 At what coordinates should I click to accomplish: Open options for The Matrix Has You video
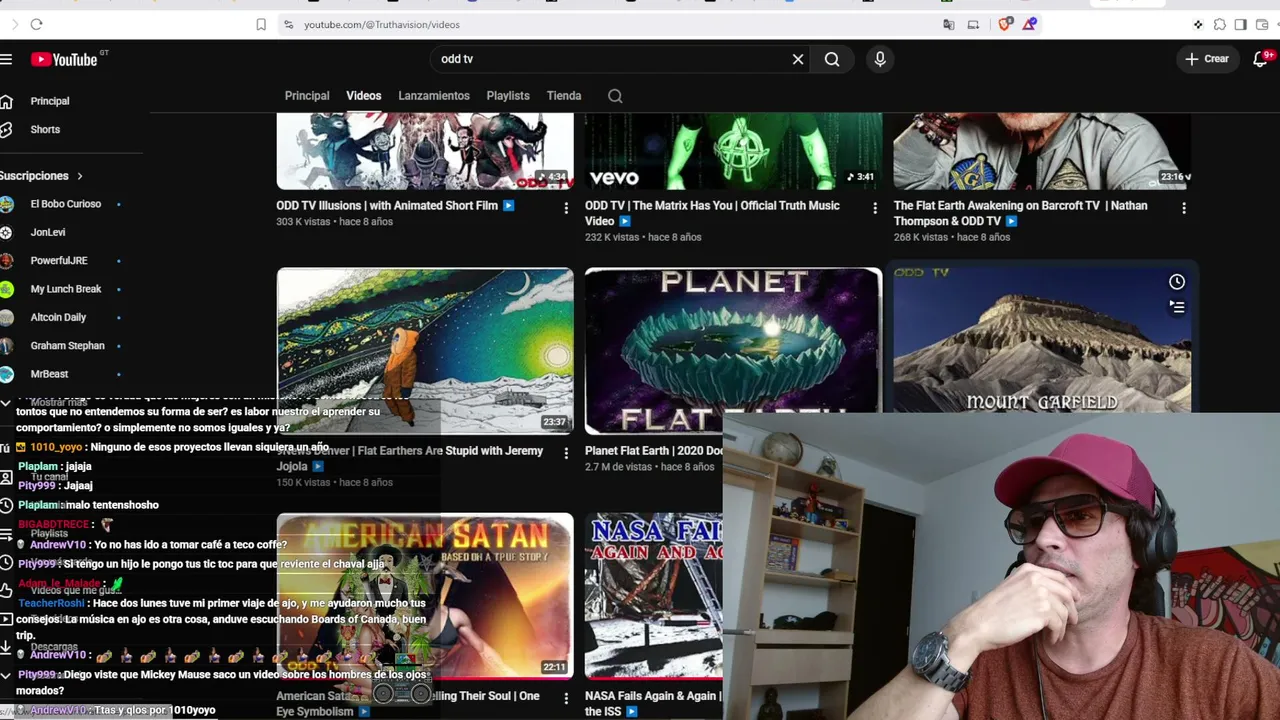pos(875,208)
